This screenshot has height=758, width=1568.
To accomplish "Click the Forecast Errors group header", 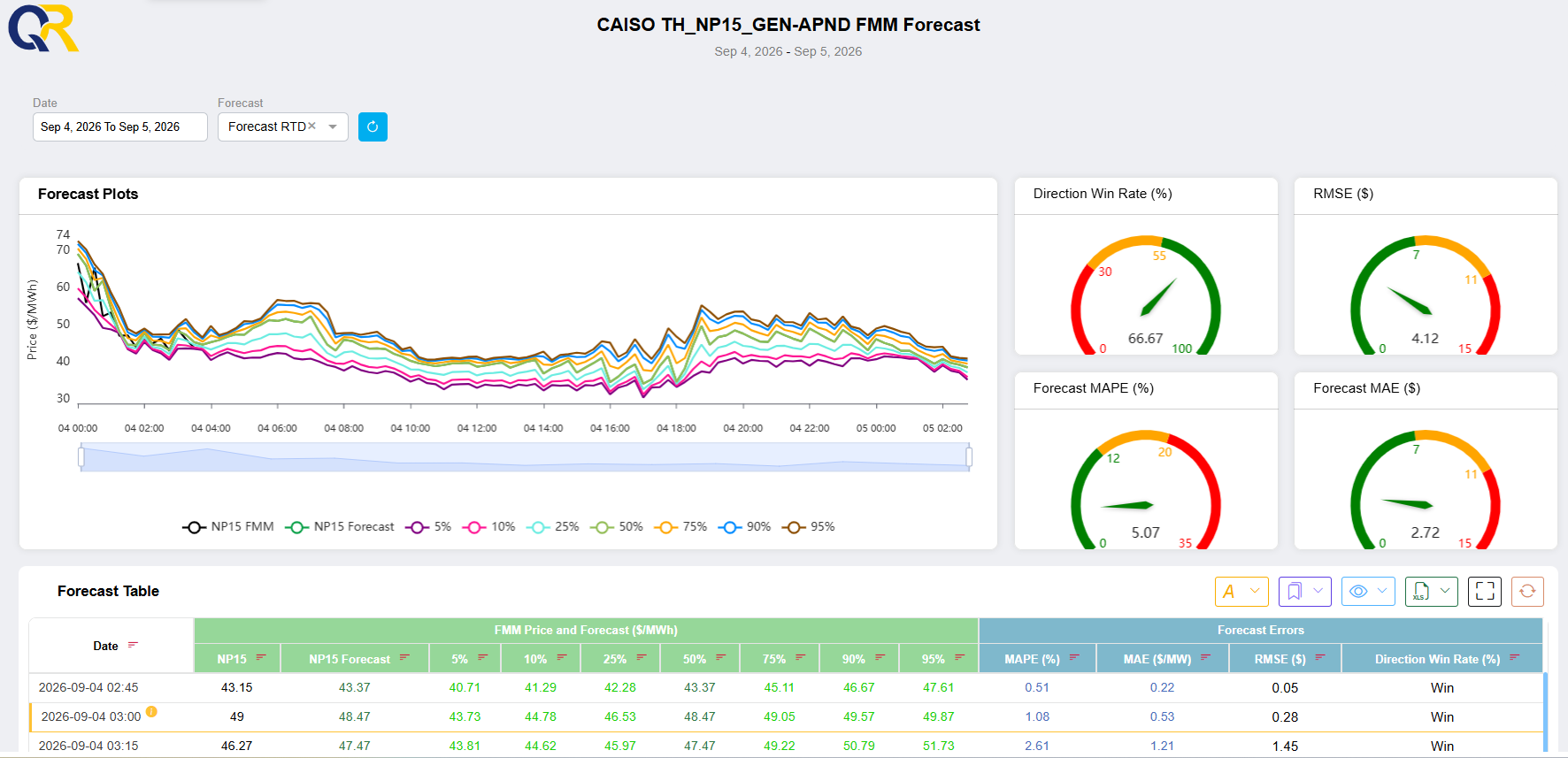I will click(1260, 631).
